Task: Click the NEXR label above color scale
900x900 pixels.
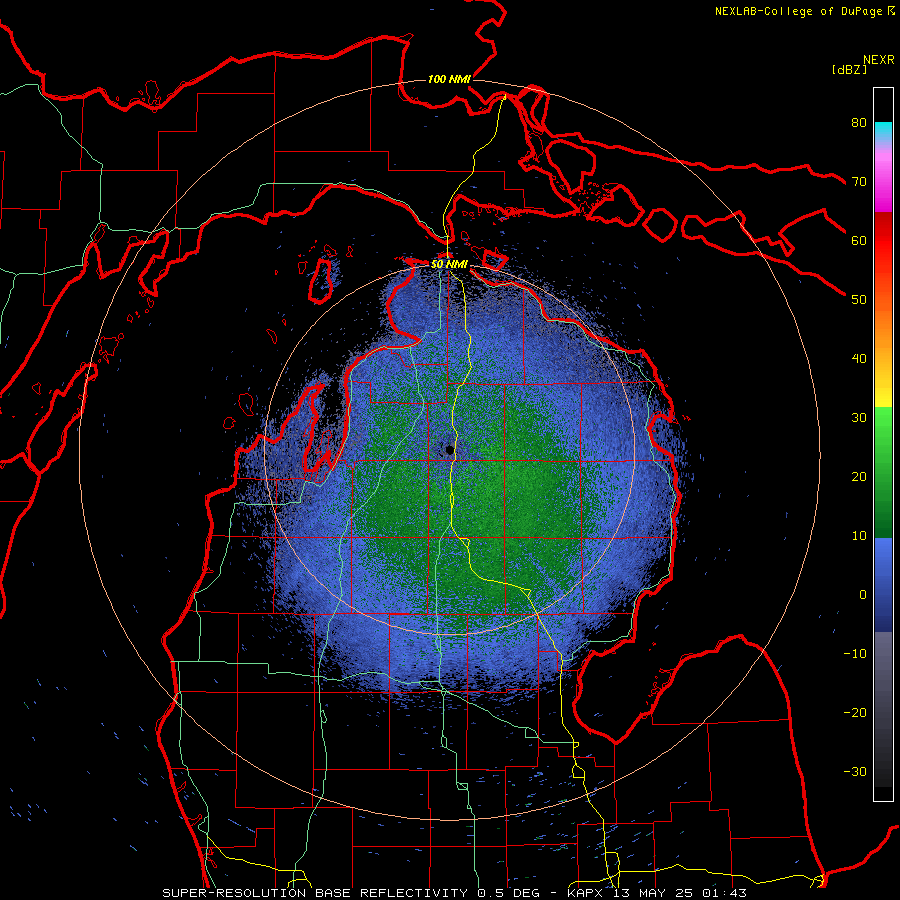Action: [879, 60]
